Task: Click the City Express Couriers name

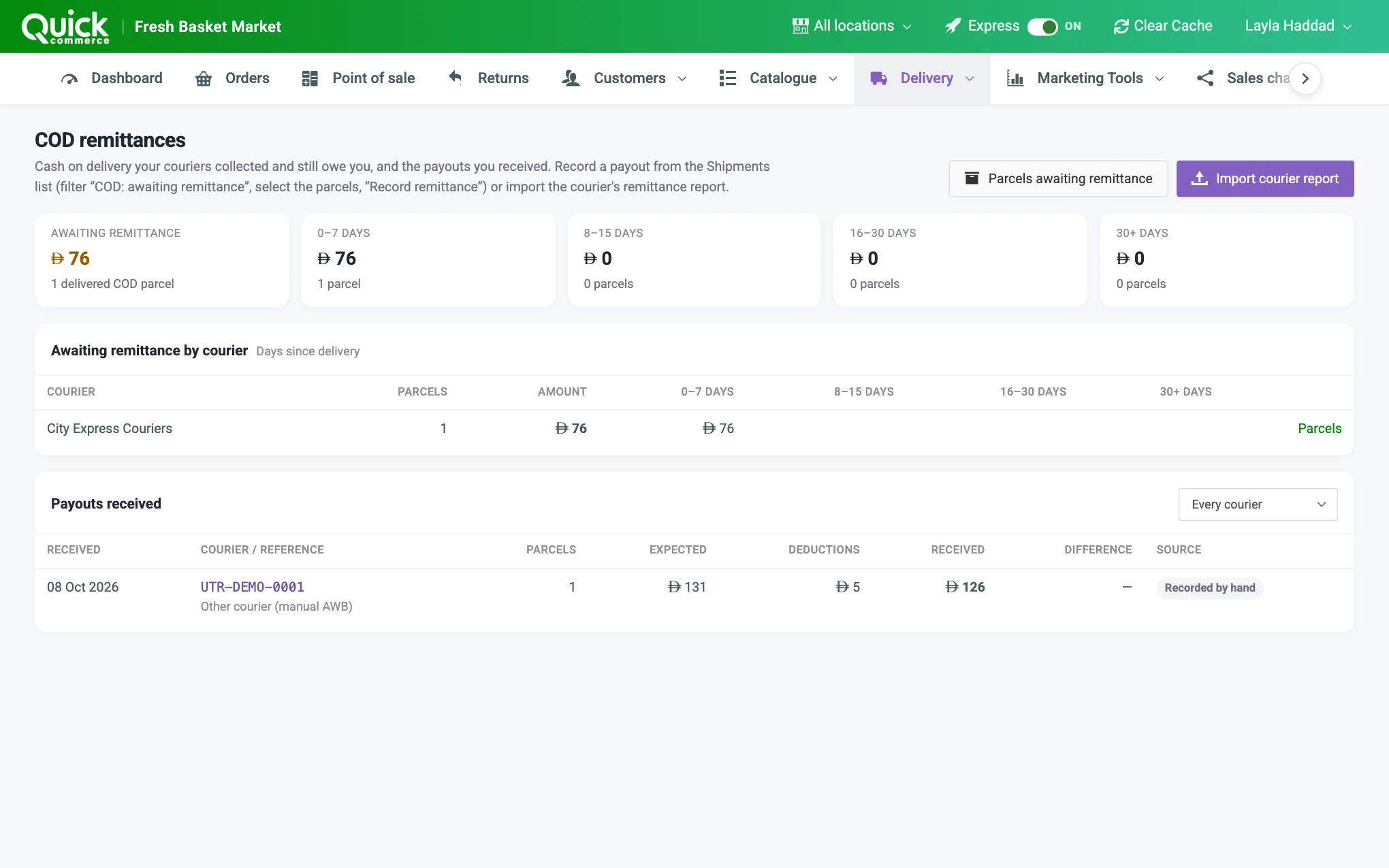Action: (110, 428)
